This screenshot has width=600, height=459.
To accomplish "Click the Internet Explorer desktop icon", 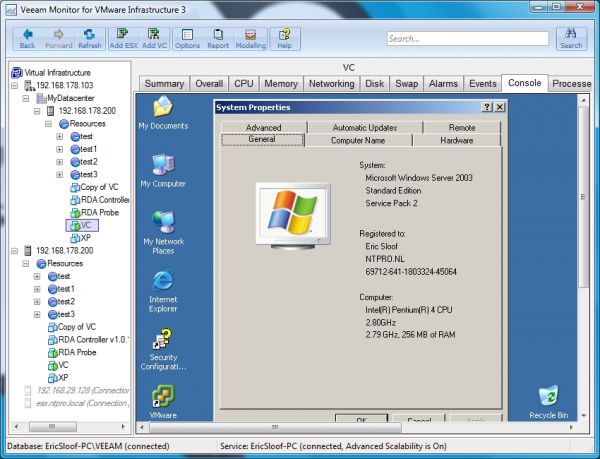I will (x=163, y=291).
